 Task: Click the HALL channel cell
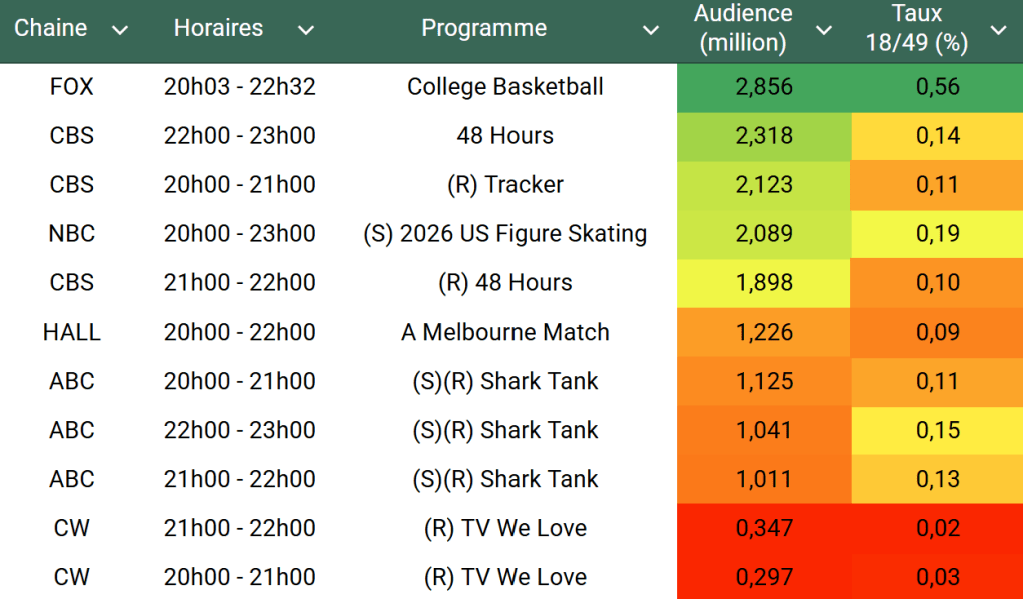pyautogui.click(x=72, y=332)
